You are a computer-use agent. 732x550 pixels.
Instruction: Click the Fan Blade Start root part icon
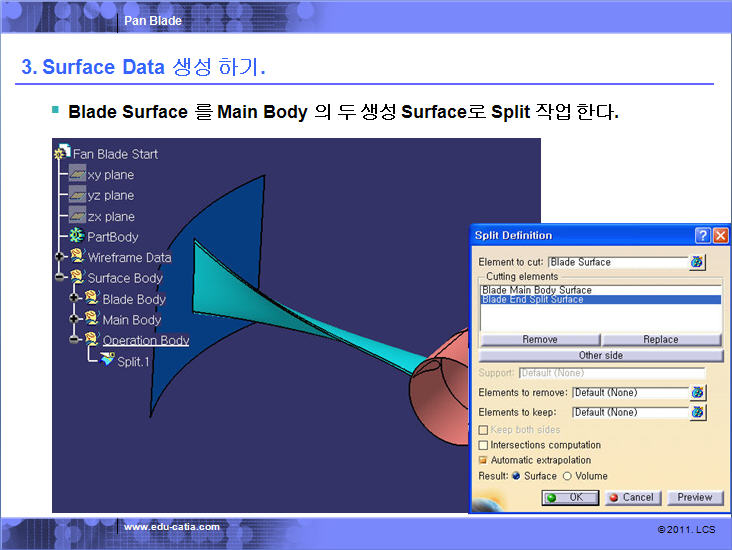point(62,154)
